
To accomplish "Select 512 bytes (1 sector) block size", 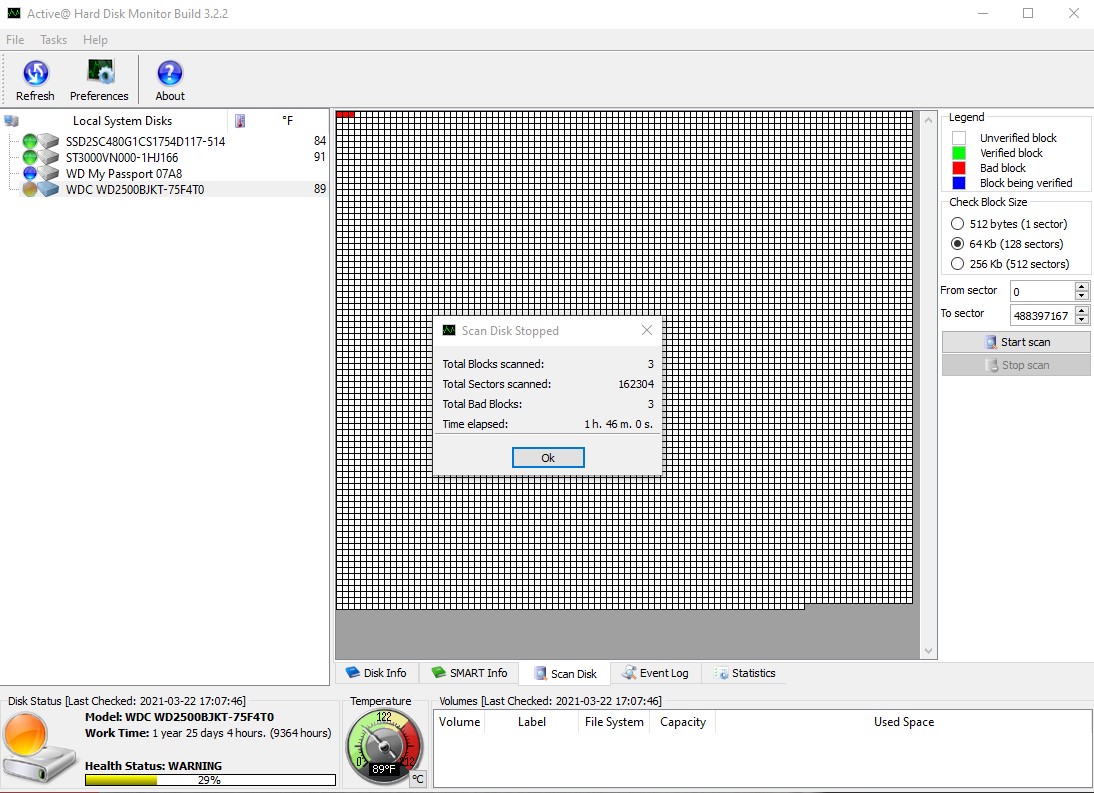I will tap(958, 224).
